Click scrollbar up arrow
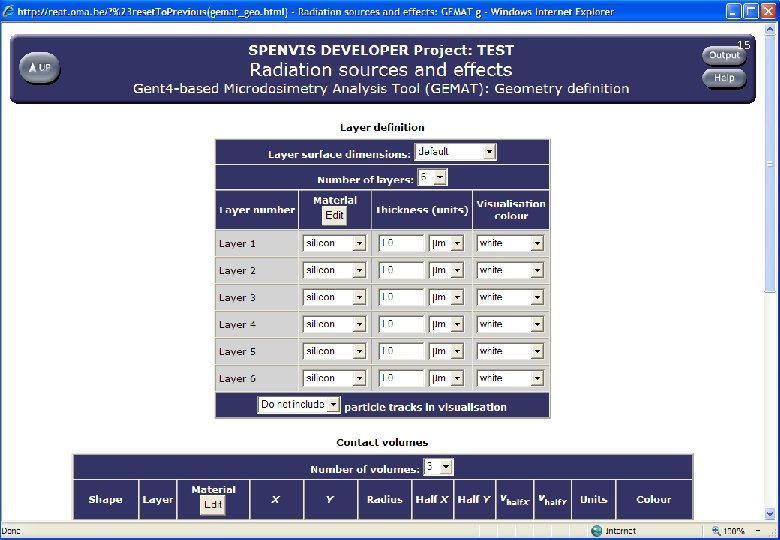 point(770,29)
